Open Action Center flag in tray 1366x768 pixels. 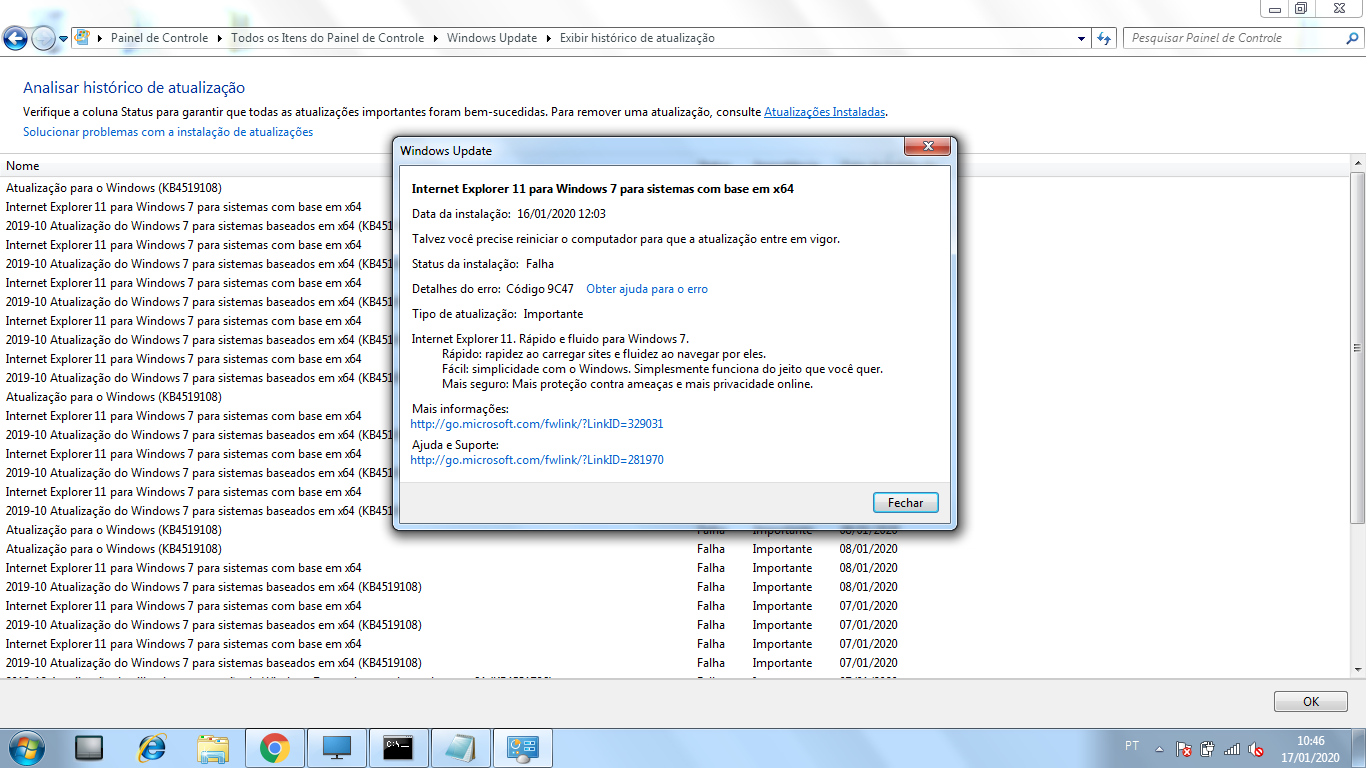(x=1184, y=748)
